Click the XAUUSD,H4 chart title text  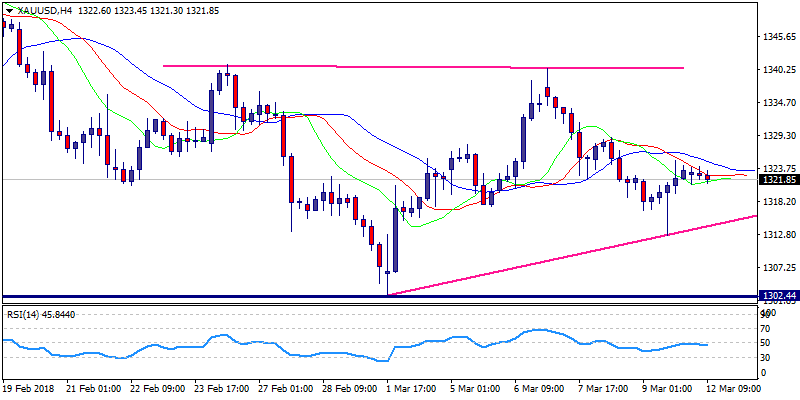(45, 9)
